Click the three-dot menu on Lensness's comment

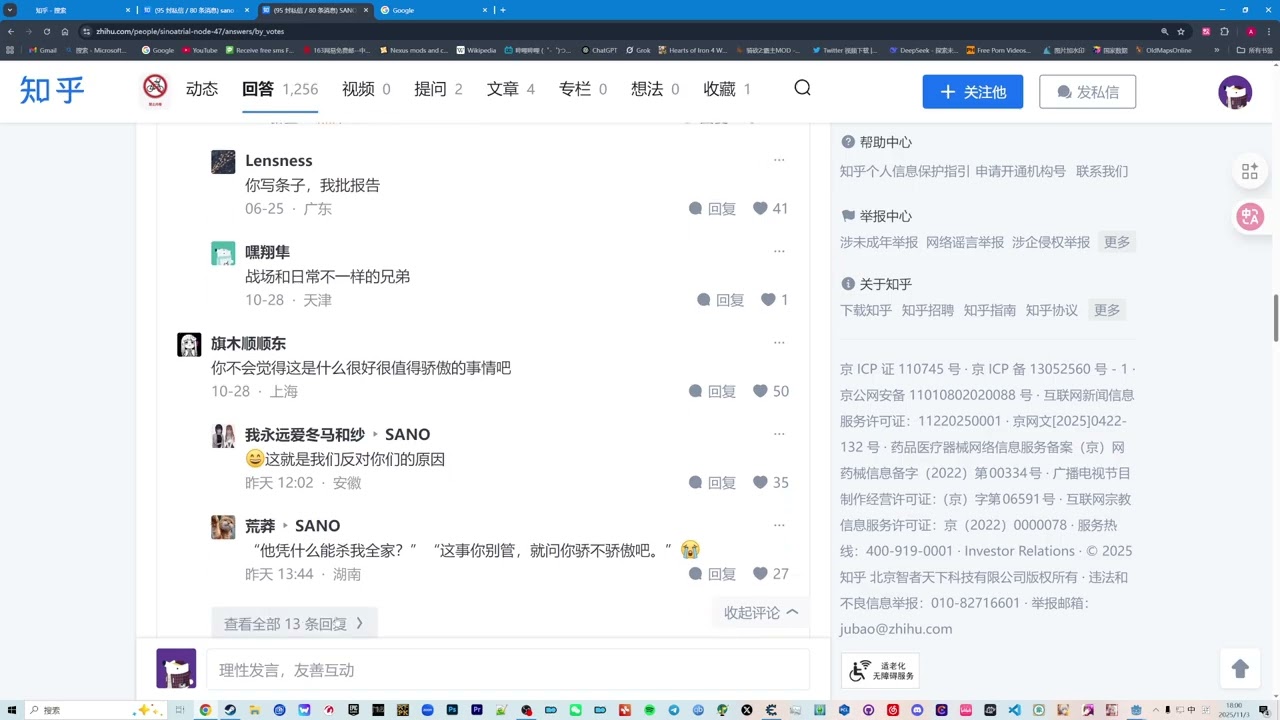click(x=779, y=160)
